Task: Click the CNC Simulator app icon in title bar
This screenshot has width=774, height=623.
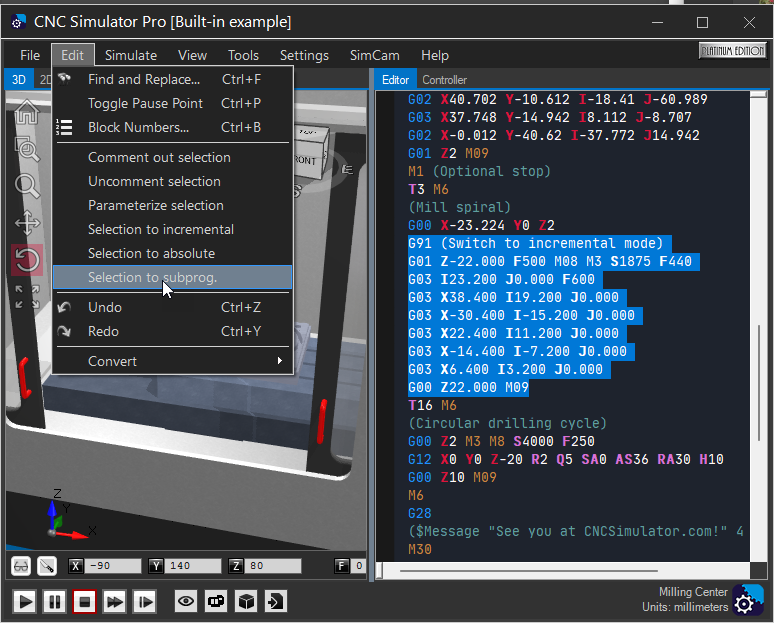Action: 18,22
